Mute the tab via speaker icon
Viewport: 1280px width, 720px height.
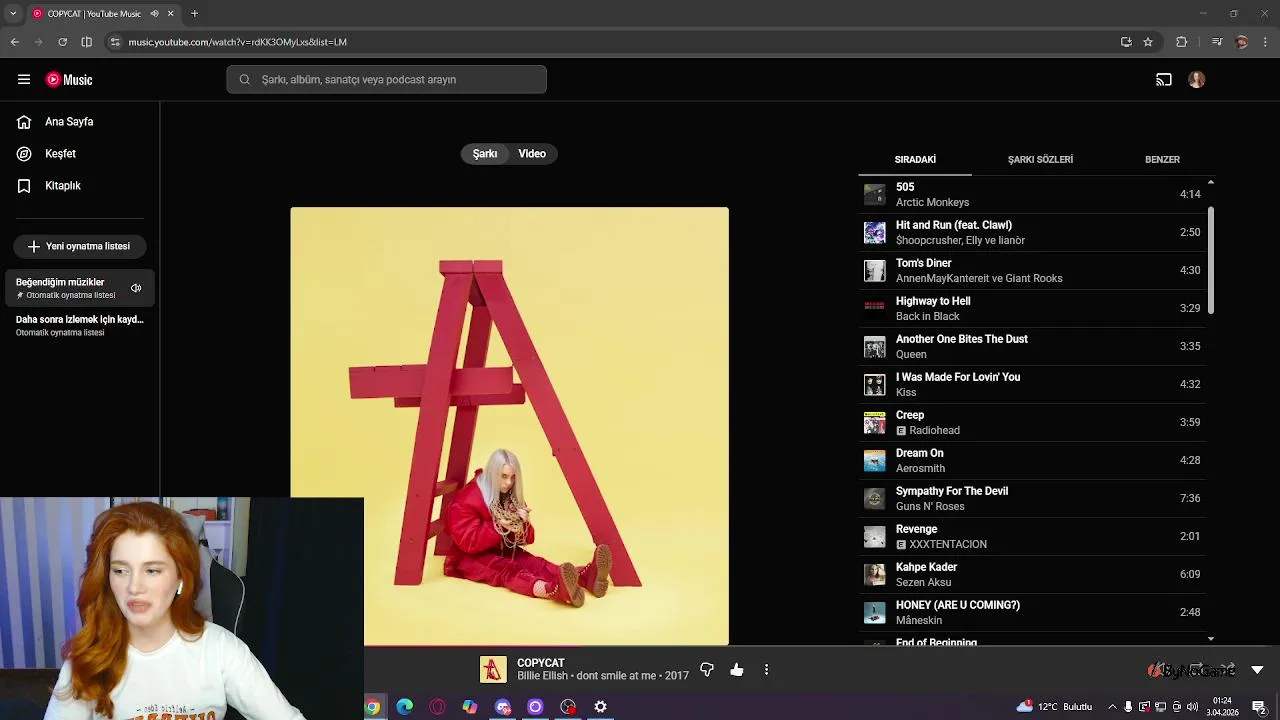[x=154, y=14]
